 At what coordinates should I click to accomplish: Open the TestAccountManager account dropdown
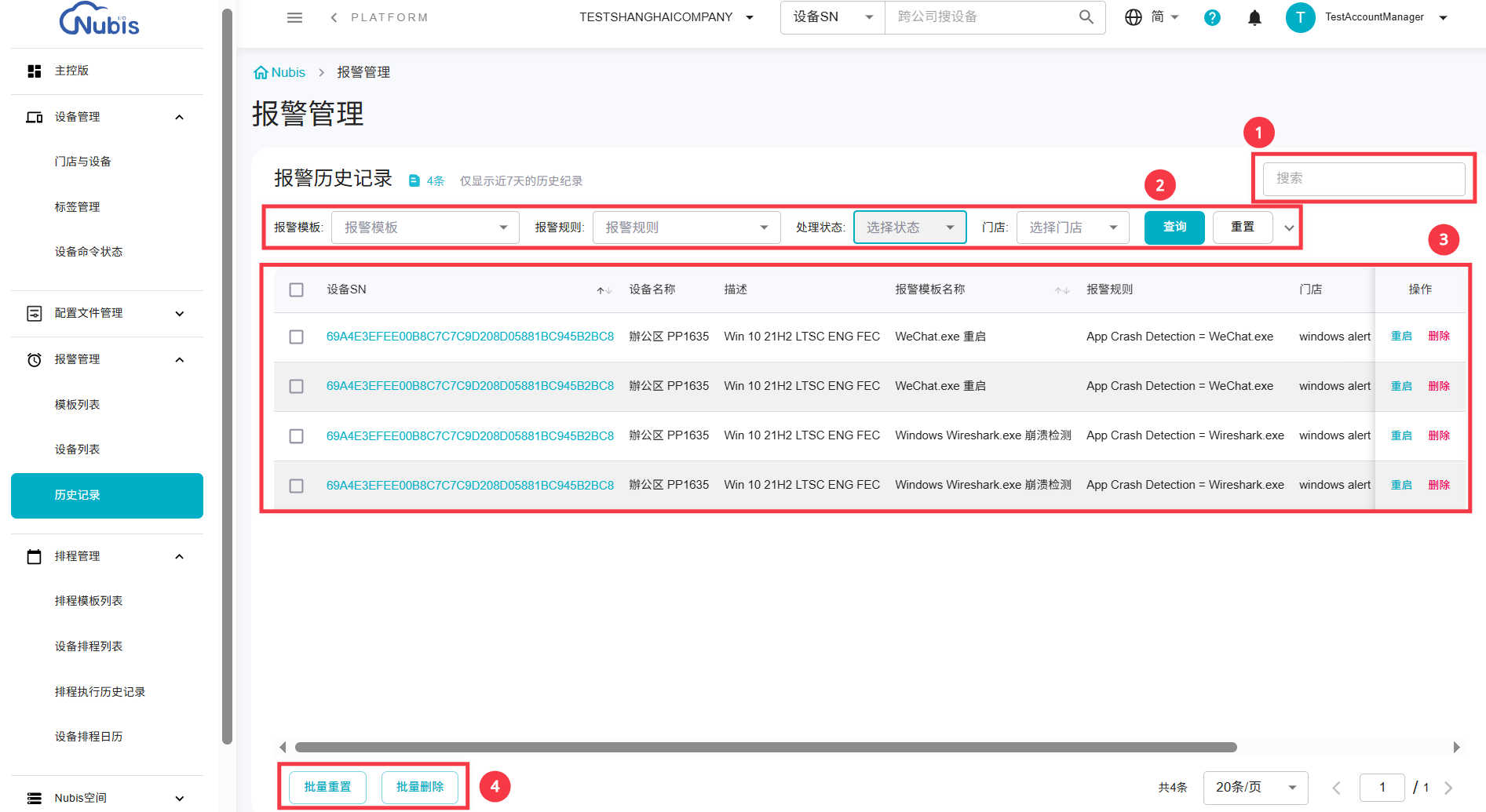[x=1386, y=17]
